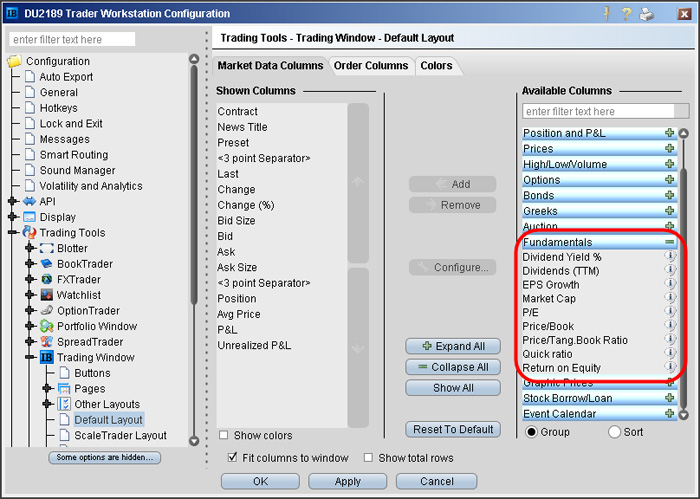700x499 pixels.
Task: Expand the Options column group
Action: [669, 179]
